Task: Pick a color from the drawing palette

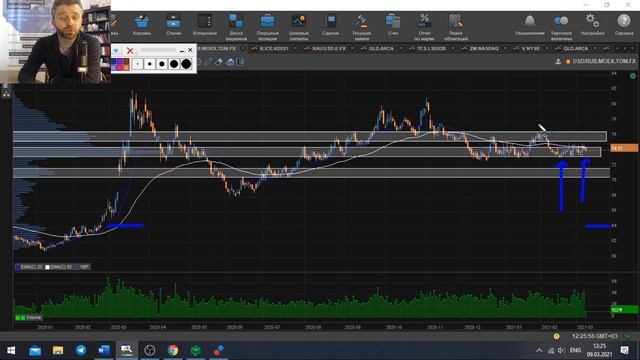Action: (x=120, y=64)
